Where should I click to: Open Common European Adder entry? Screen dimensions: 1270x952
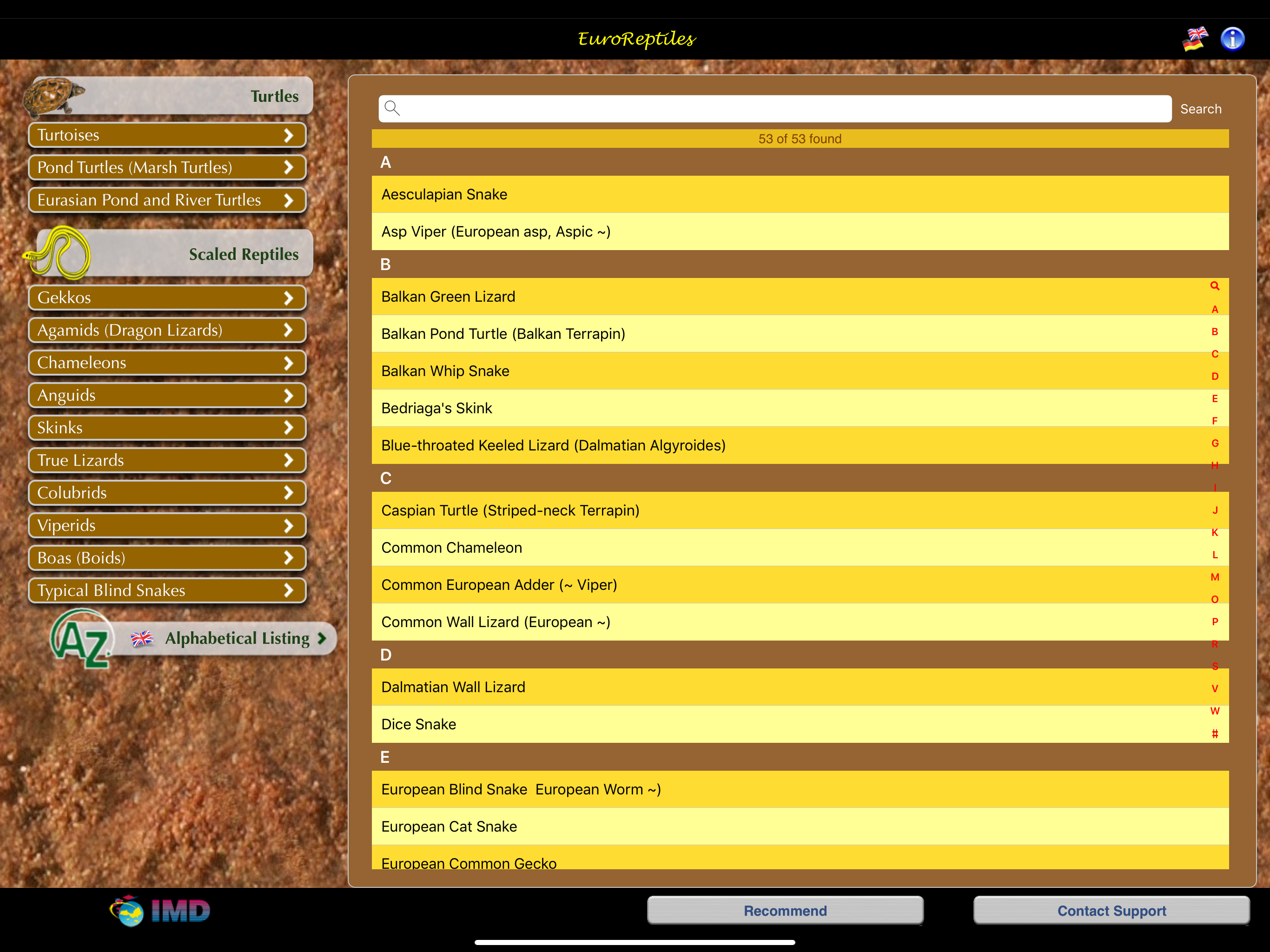[800, 584]
